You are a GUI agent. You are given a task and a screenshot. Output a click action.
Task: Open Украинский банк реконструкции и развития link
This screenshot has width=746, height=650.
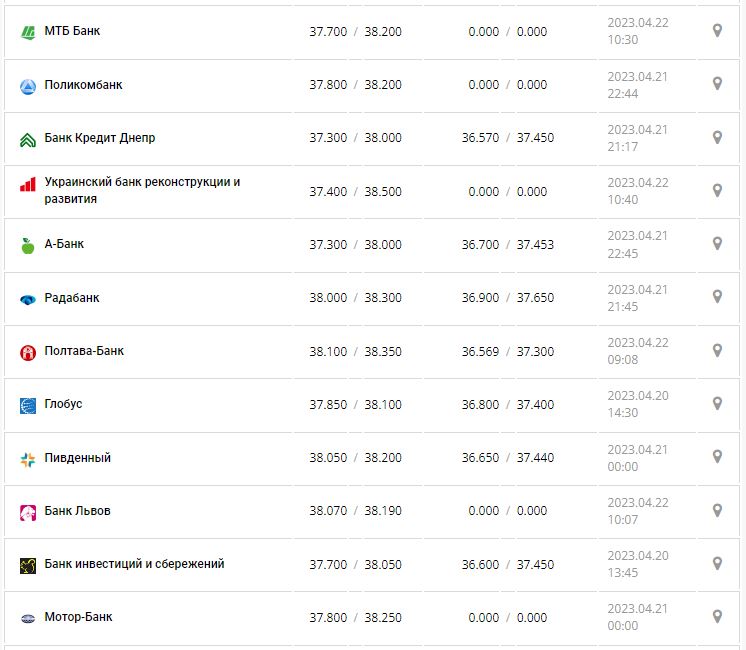coord(142,190)
